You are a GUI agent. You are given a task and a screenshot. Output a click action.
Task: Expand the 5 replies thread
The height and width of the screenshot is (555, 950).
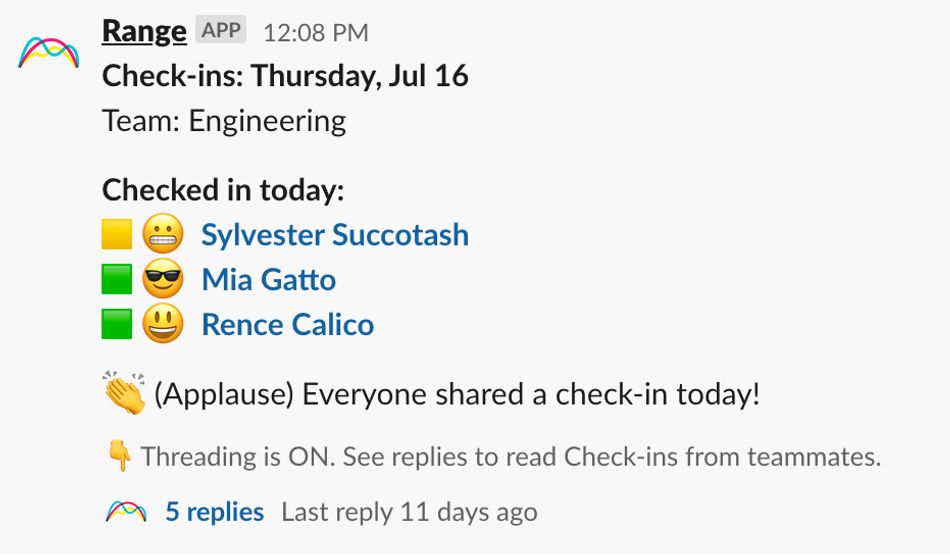[x=214, y=512]
